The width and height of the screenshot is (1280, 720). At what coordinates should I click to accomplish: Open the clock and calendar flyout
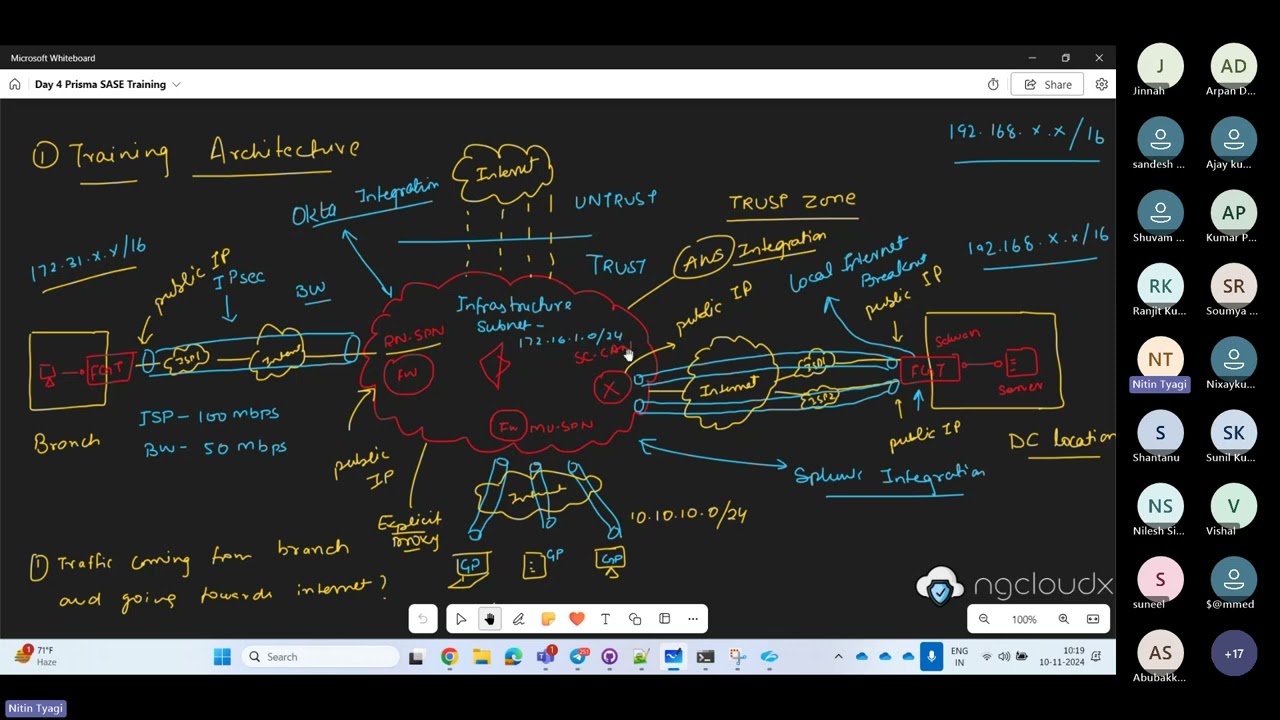(x=1062, y=657)
